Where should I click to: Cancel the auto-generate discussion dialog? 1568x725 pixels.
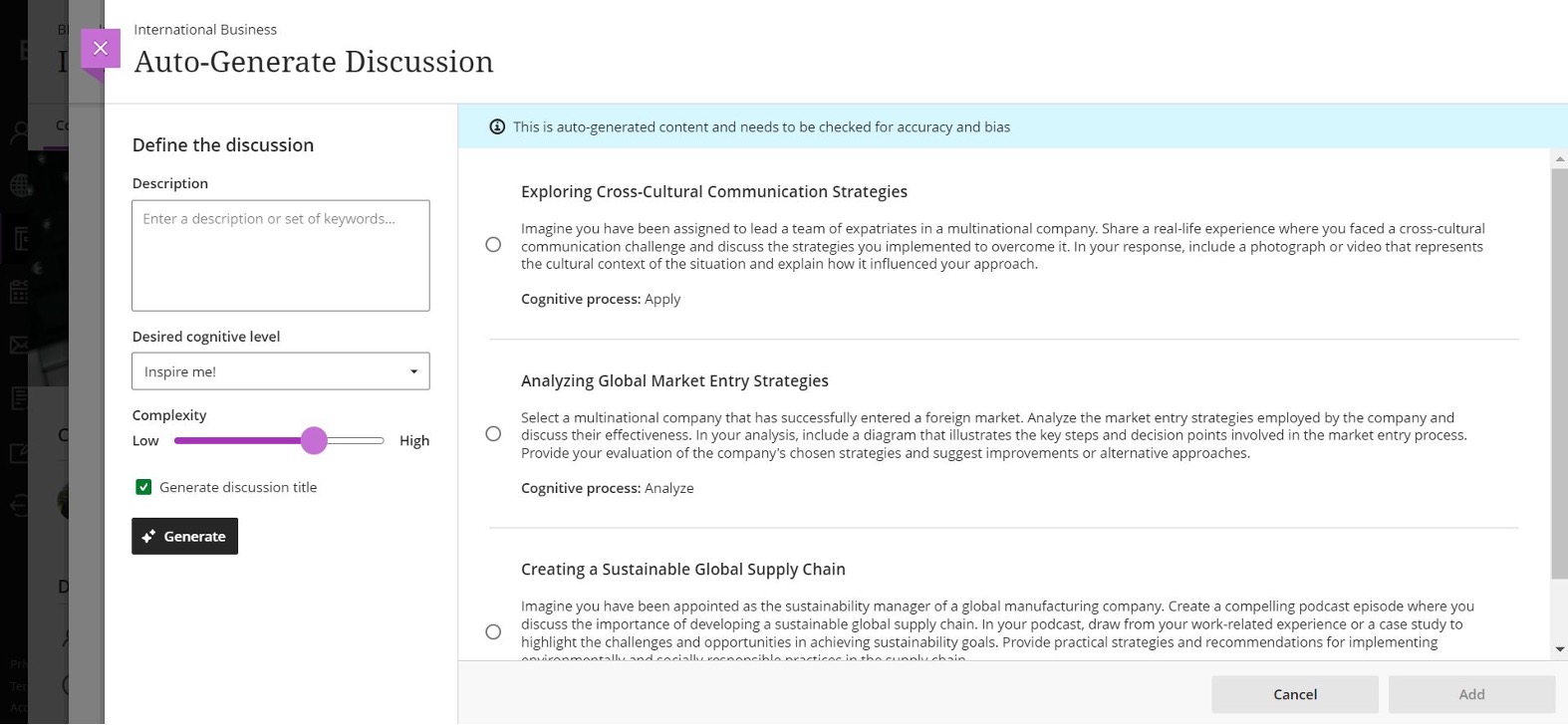[x=1294, y=693]
